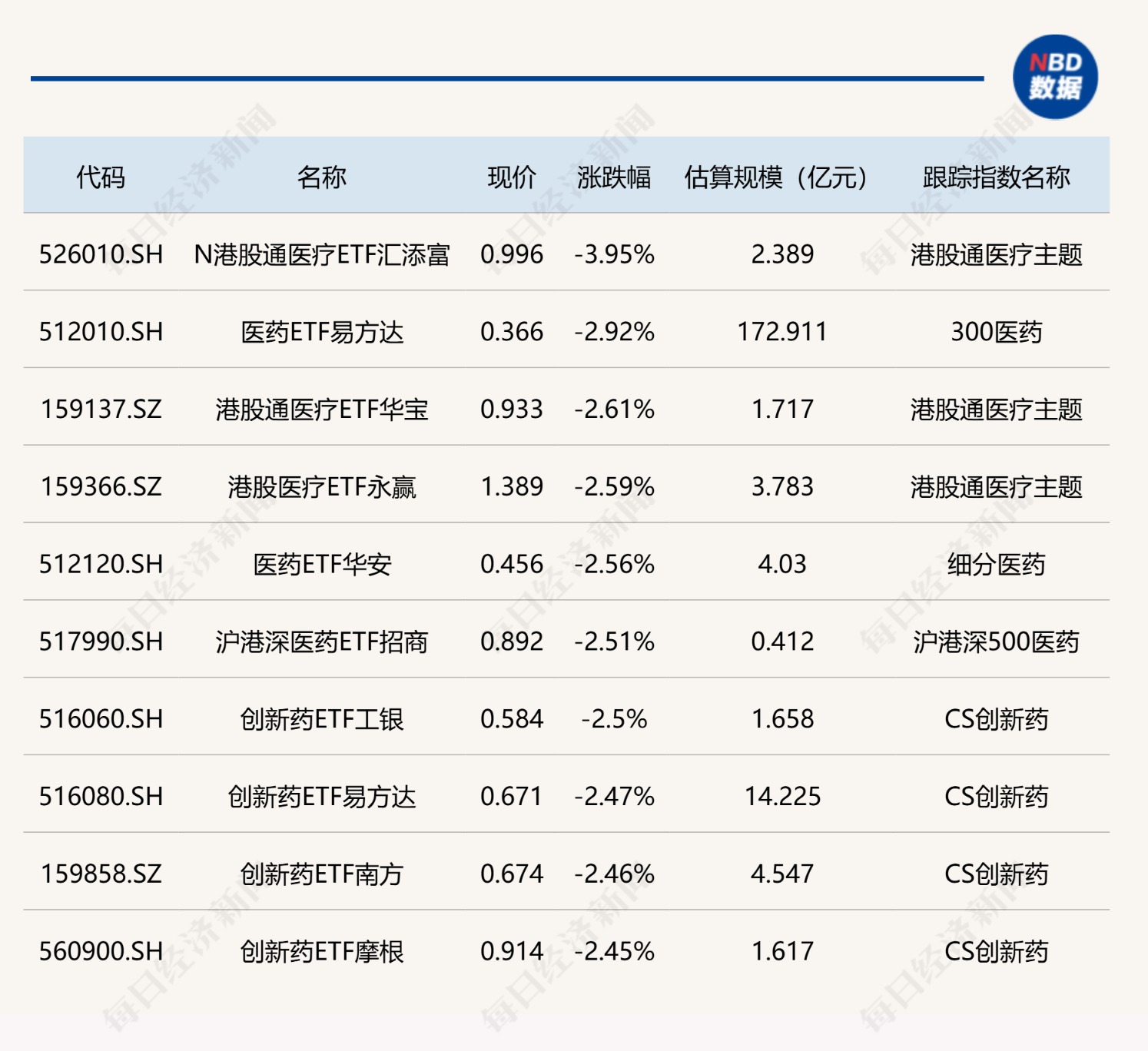1148x1051 pixels.
Task: Click 创新药ETF工银 name cell
Action: pos(322,719)
